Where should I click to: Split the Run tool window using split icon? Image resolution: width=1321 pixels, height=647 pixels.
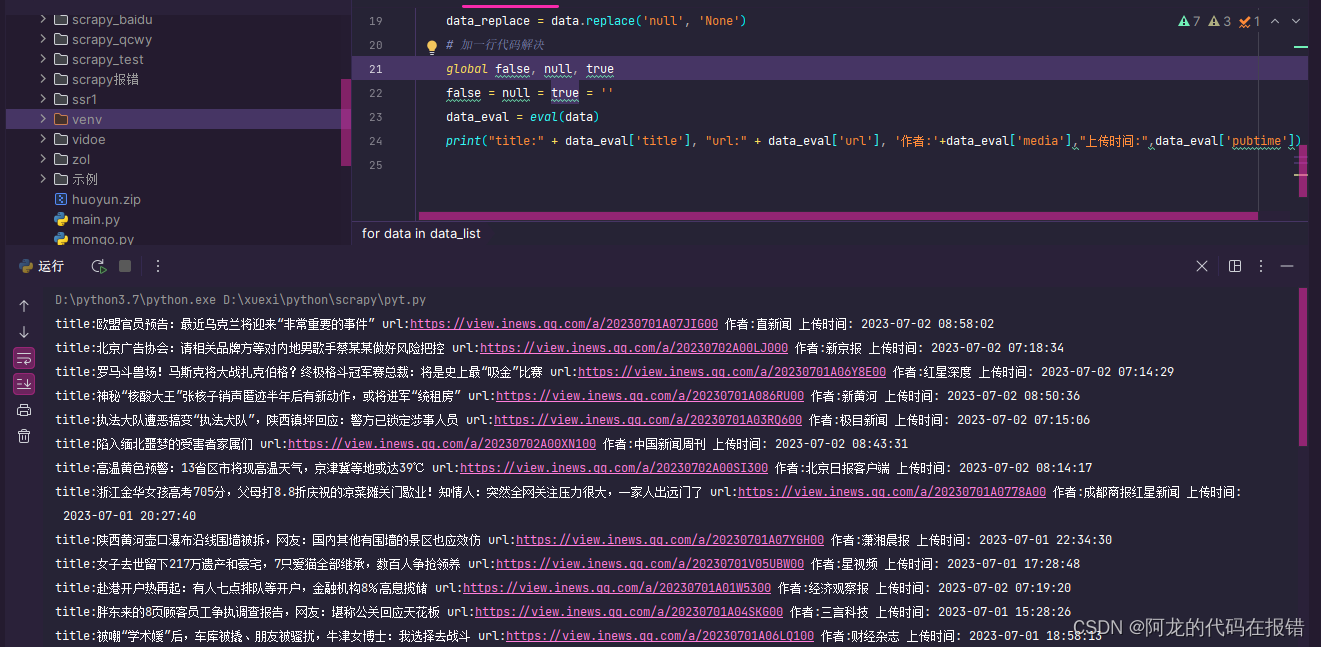[1234, 266]
